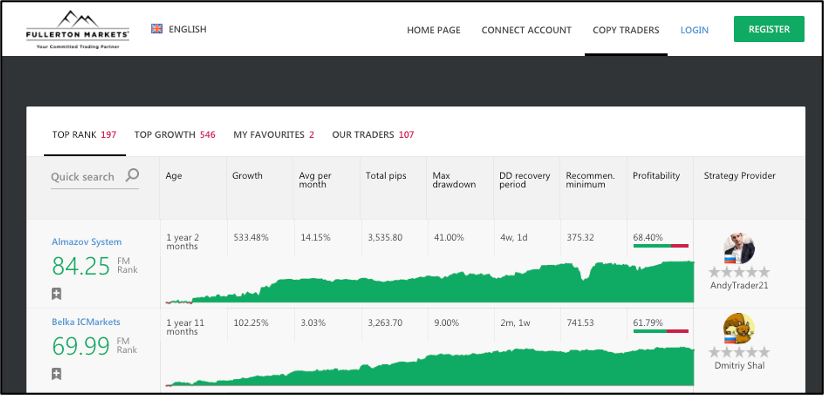This screenshot has height=396, width=824.
Task: Click Belka ICMarkets profitability bar 61.79%
Action: pyautogui.click(x=661, y=331)
